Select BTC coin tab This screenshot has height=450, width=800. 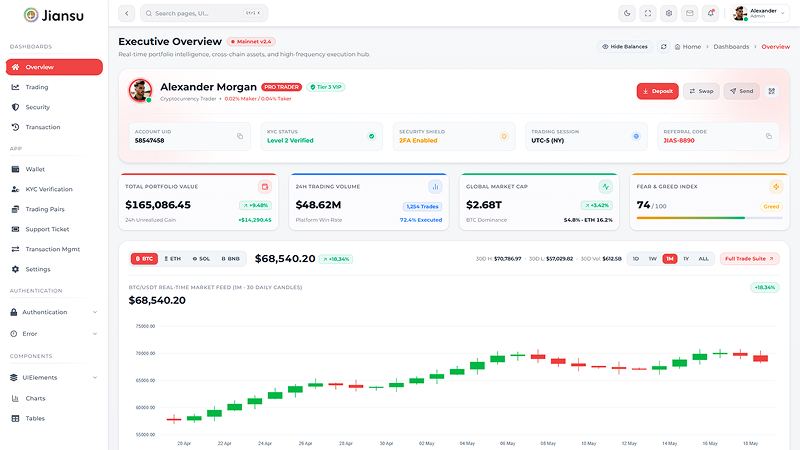[144, 259]
